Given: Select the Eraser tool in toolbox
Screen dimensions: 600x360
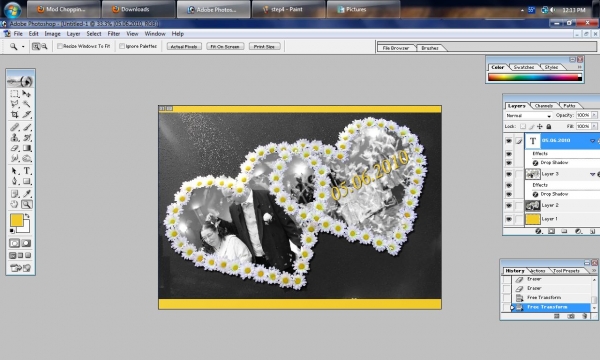Looking at the screenshot, I should tap(15, 148).
